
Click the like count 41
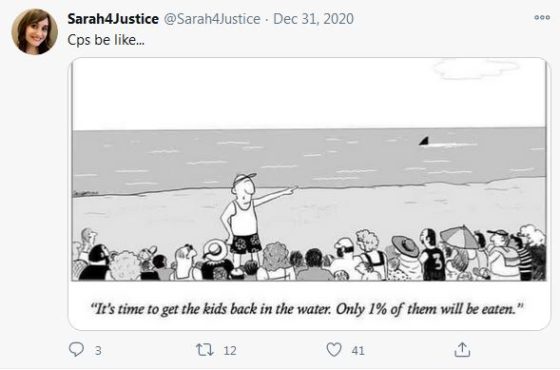coord(358,351)
